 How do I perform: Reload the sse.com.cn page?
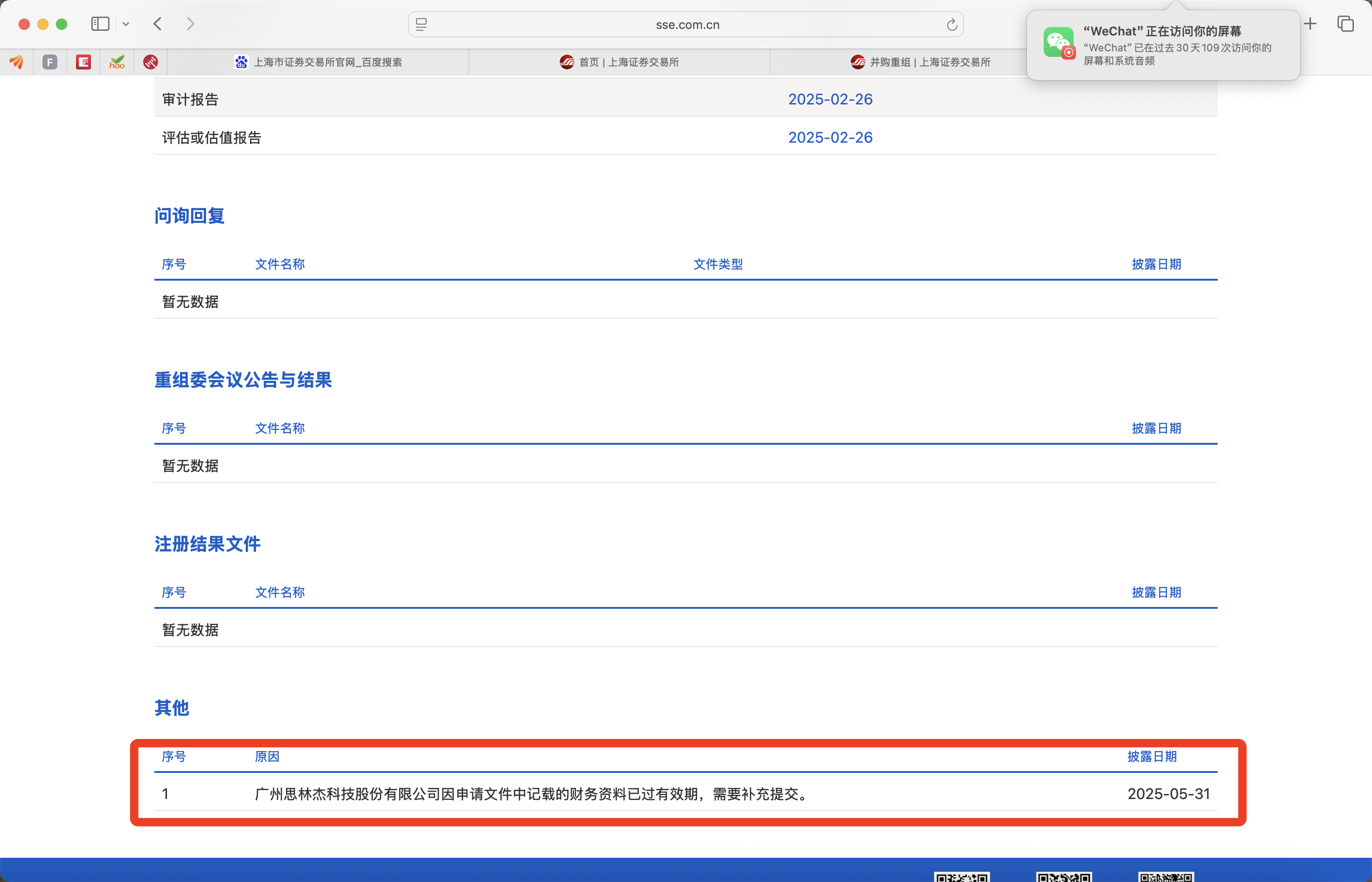951,25
